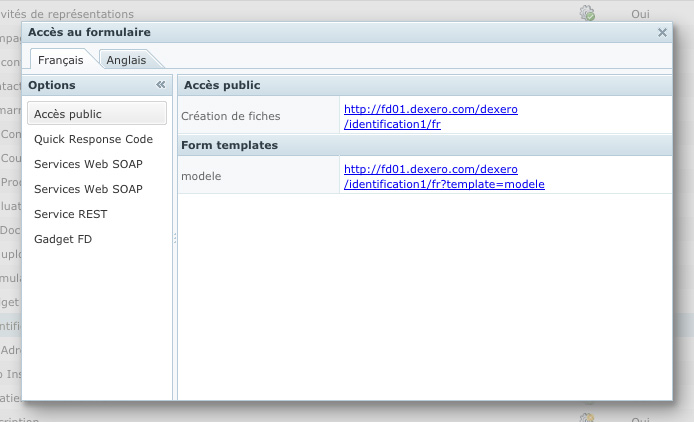Select Gadget FD in the options list

pos(64,239)
